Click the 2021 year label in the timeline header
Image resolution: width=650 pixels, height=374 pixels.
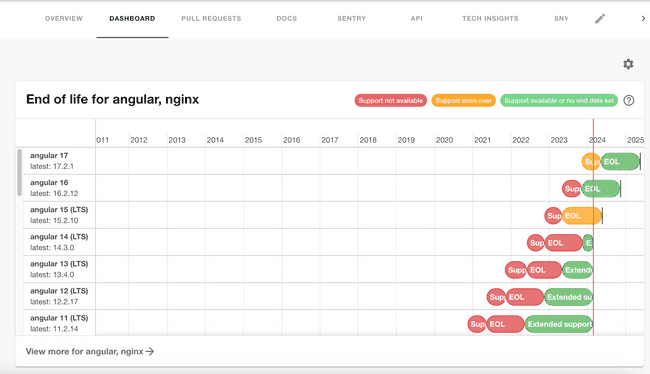coord(483,140)
